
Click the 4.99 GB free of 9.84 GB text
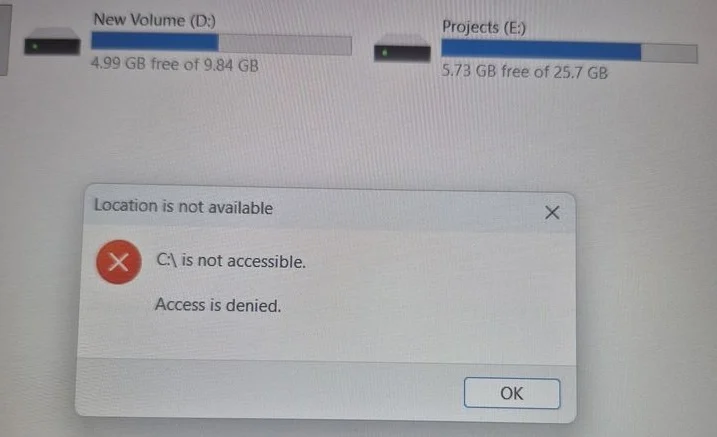click(175, 64)
